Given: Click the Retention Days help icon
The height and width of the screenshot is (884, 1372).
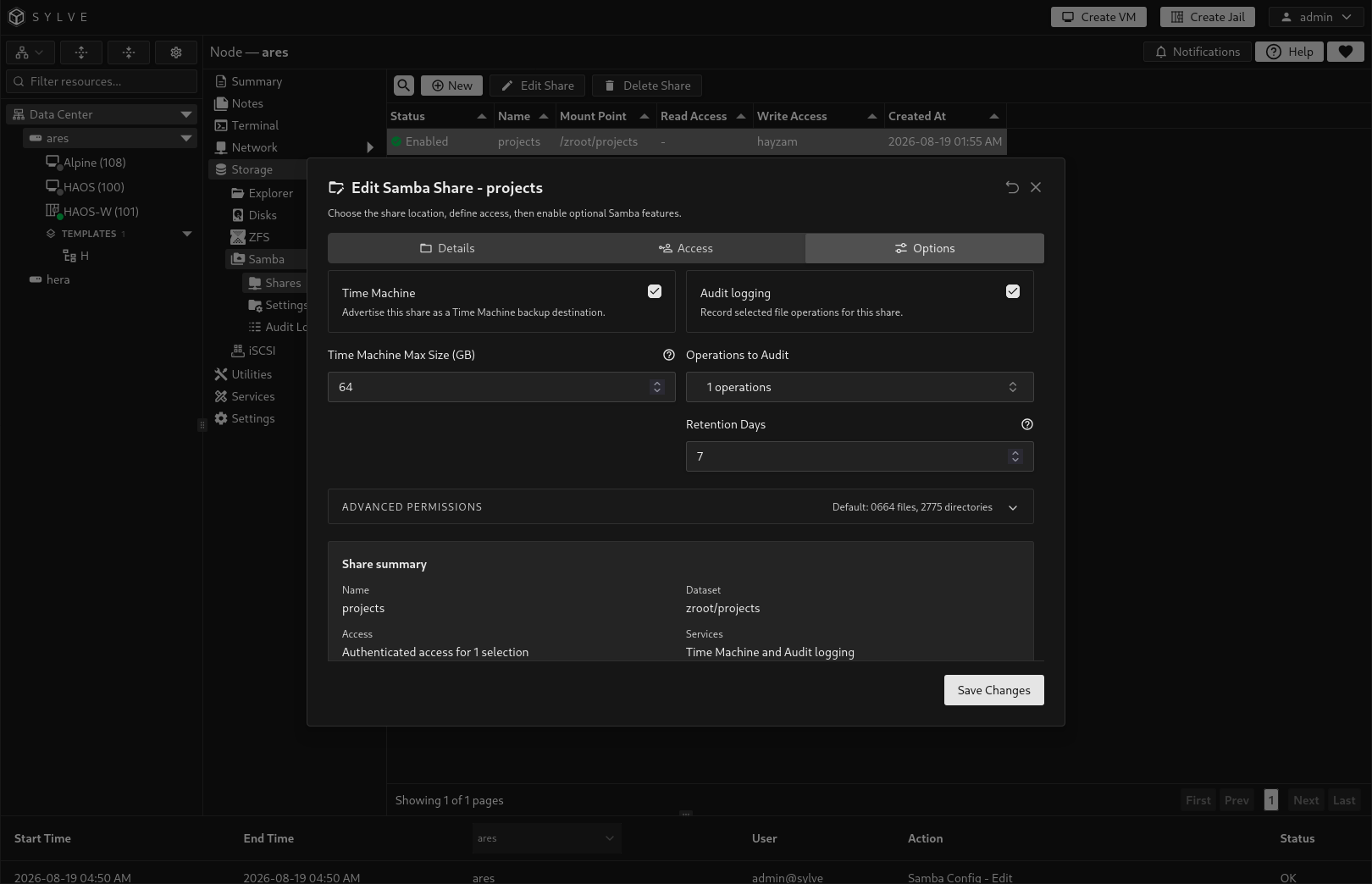Looking at the screenshot, I should [1027, 424].
